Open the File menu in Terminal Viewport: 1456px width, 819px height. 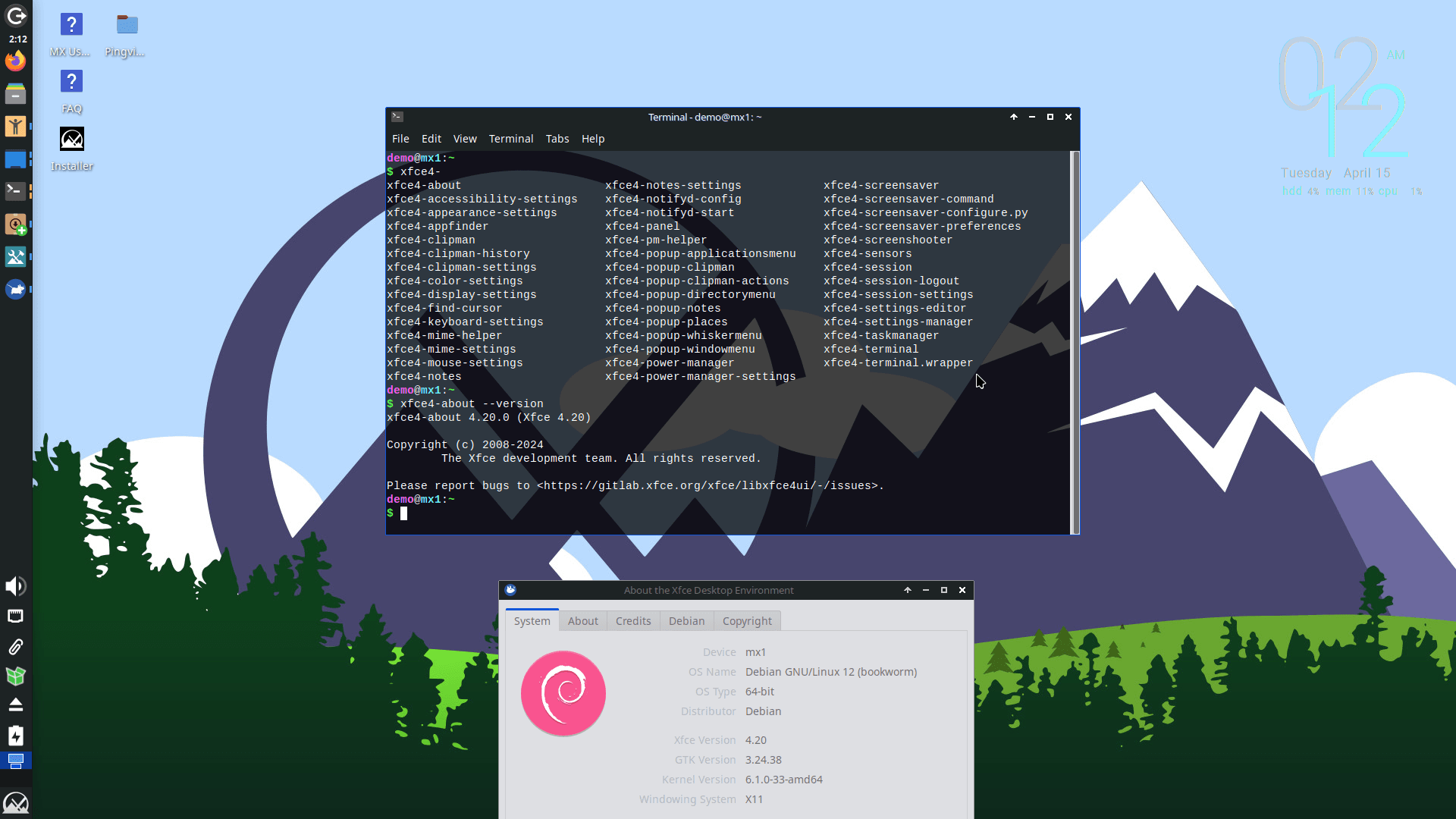pyautogui.click(x=400, y=139)
